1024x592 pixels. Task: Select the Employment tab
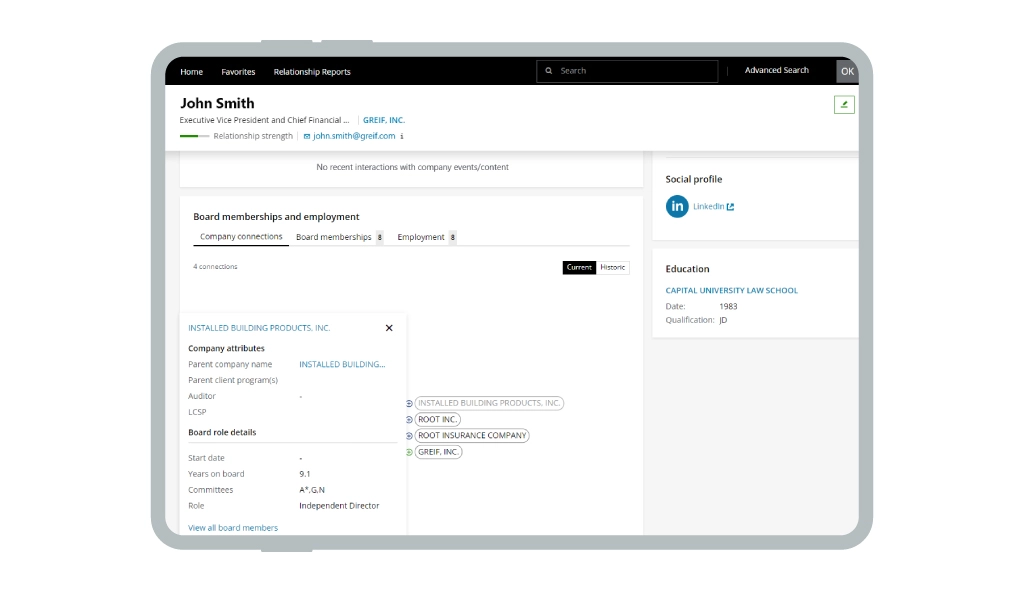(x=421, y=237)
